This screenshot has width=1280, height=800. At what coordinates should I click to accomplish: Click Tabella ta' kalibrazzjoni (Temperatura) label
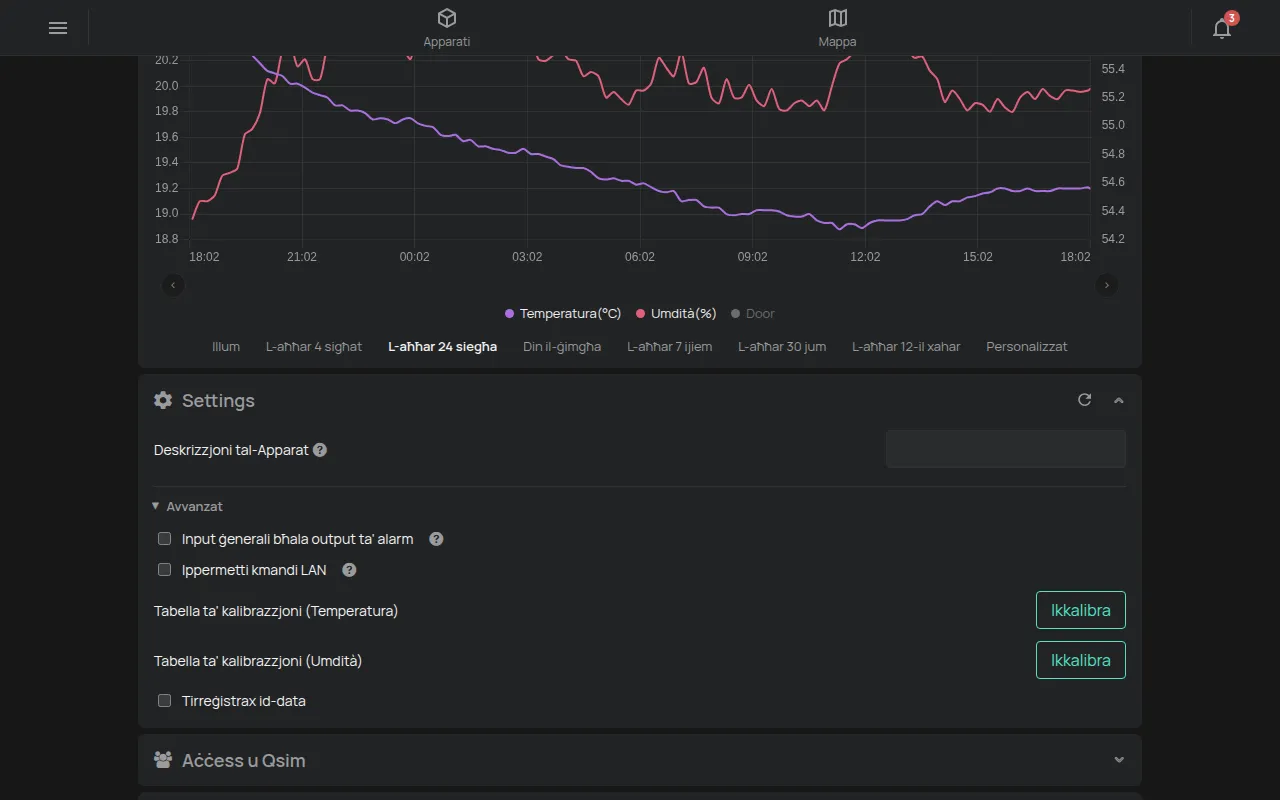(276, 610)
